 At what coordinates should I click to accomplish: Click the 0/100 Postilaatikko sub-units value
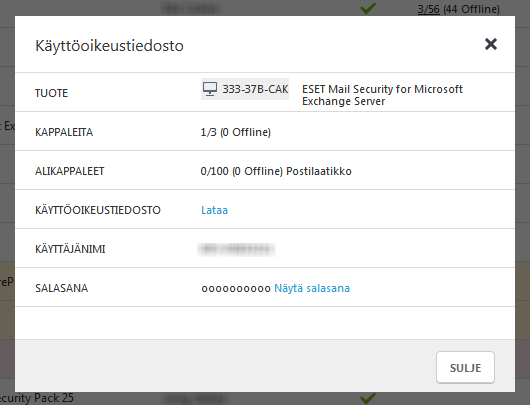click(x=276, y=171)
